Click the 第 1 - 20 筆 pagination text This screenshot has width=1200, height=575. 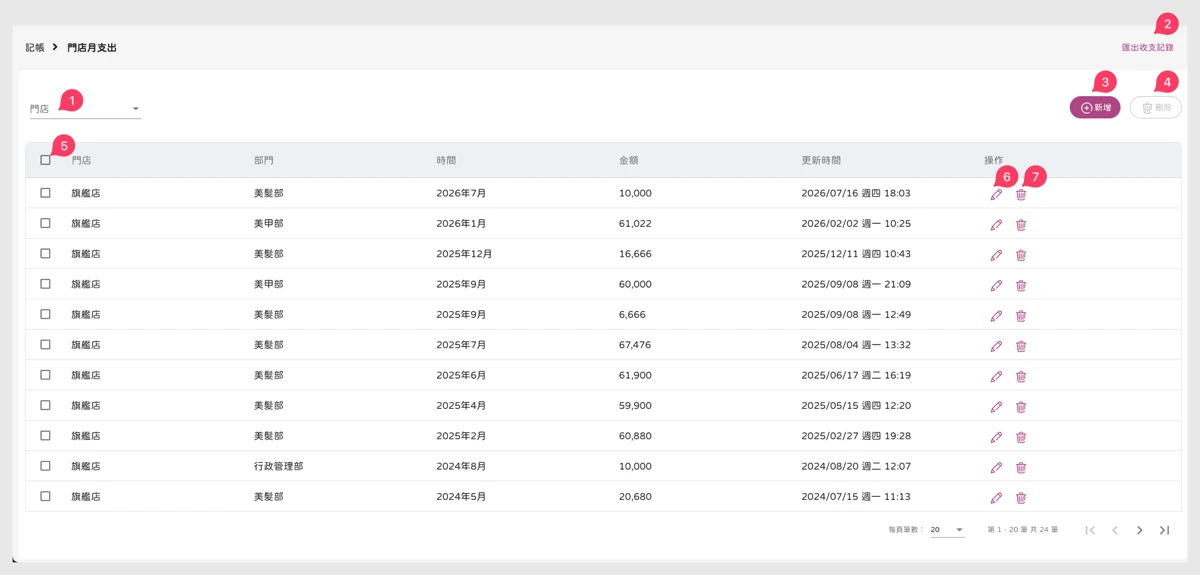(1022, 530)
